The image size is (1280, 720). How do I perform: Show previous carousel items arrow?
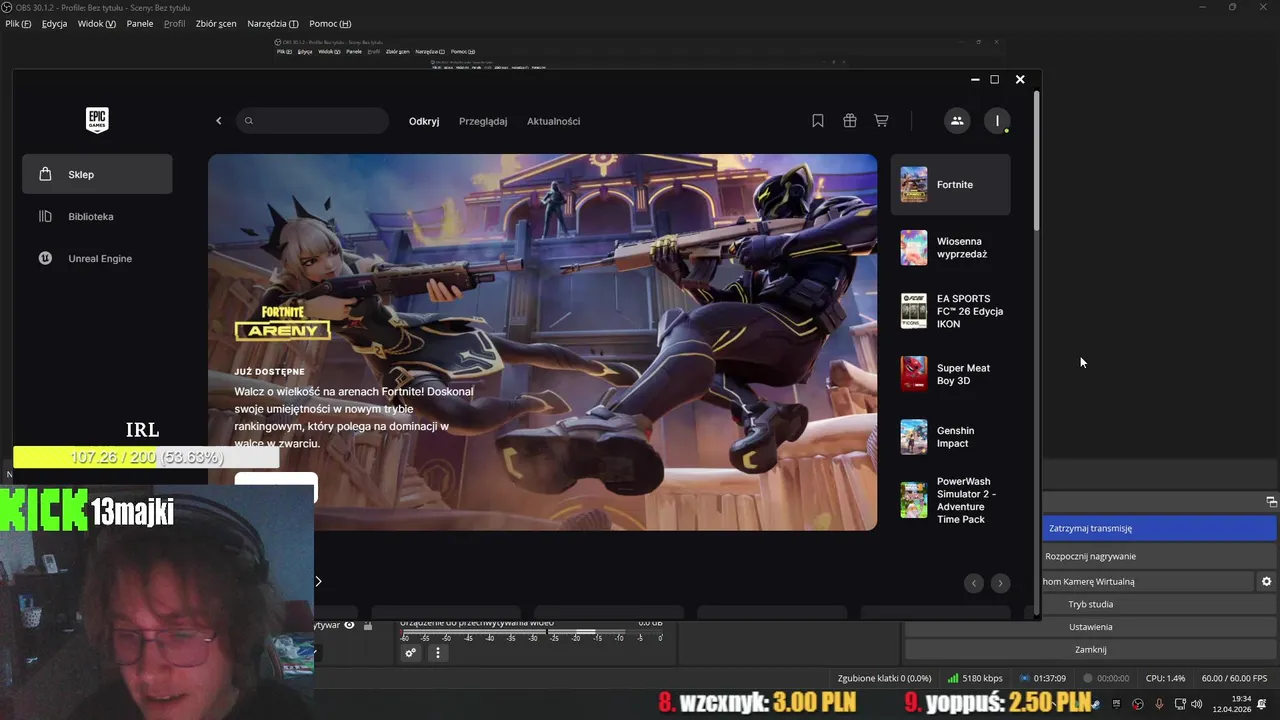click(x=974, y=583)
